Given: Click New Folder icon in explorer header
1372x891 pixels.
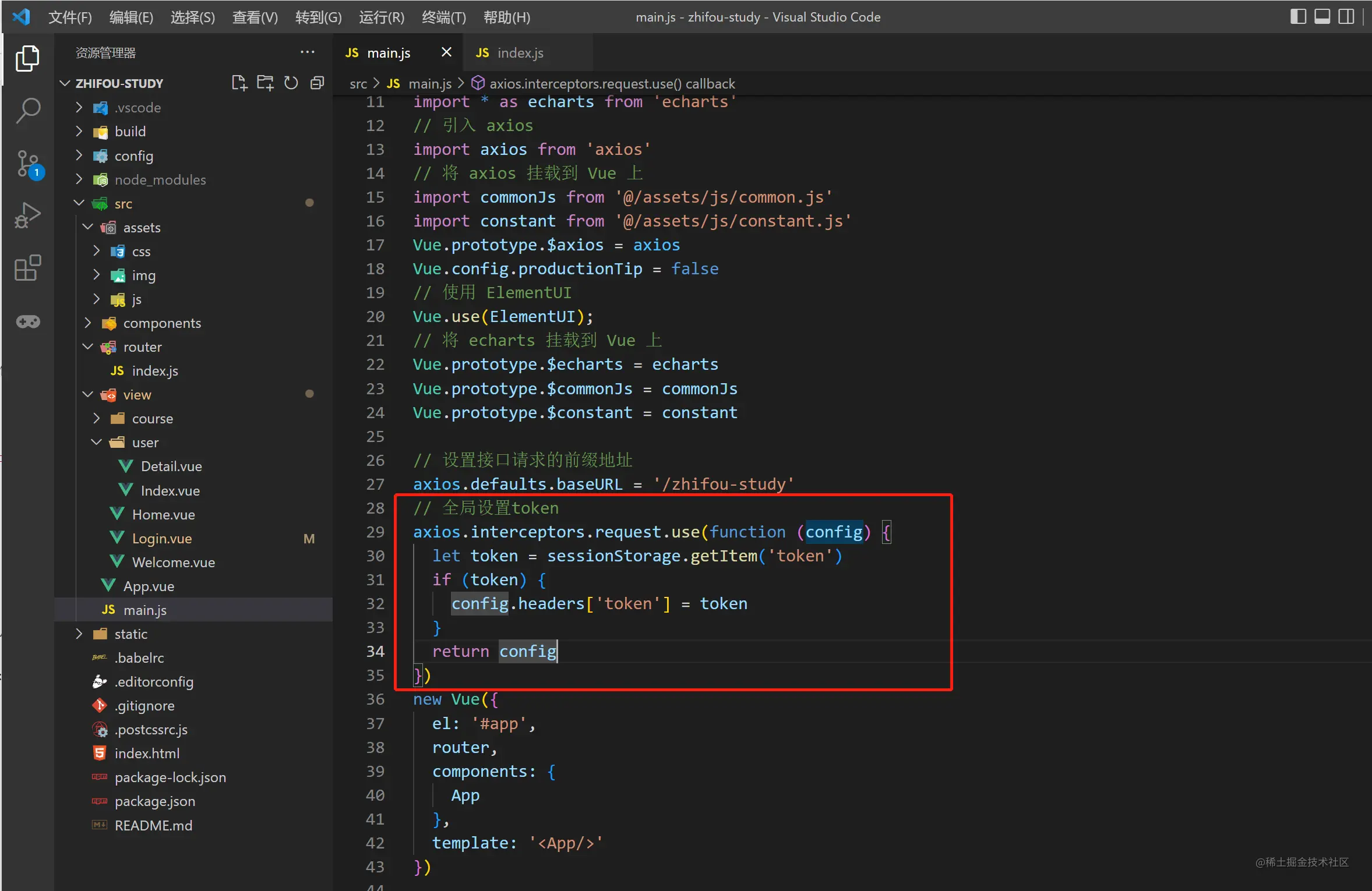Looking at the screenshot, I should point(265,83).
